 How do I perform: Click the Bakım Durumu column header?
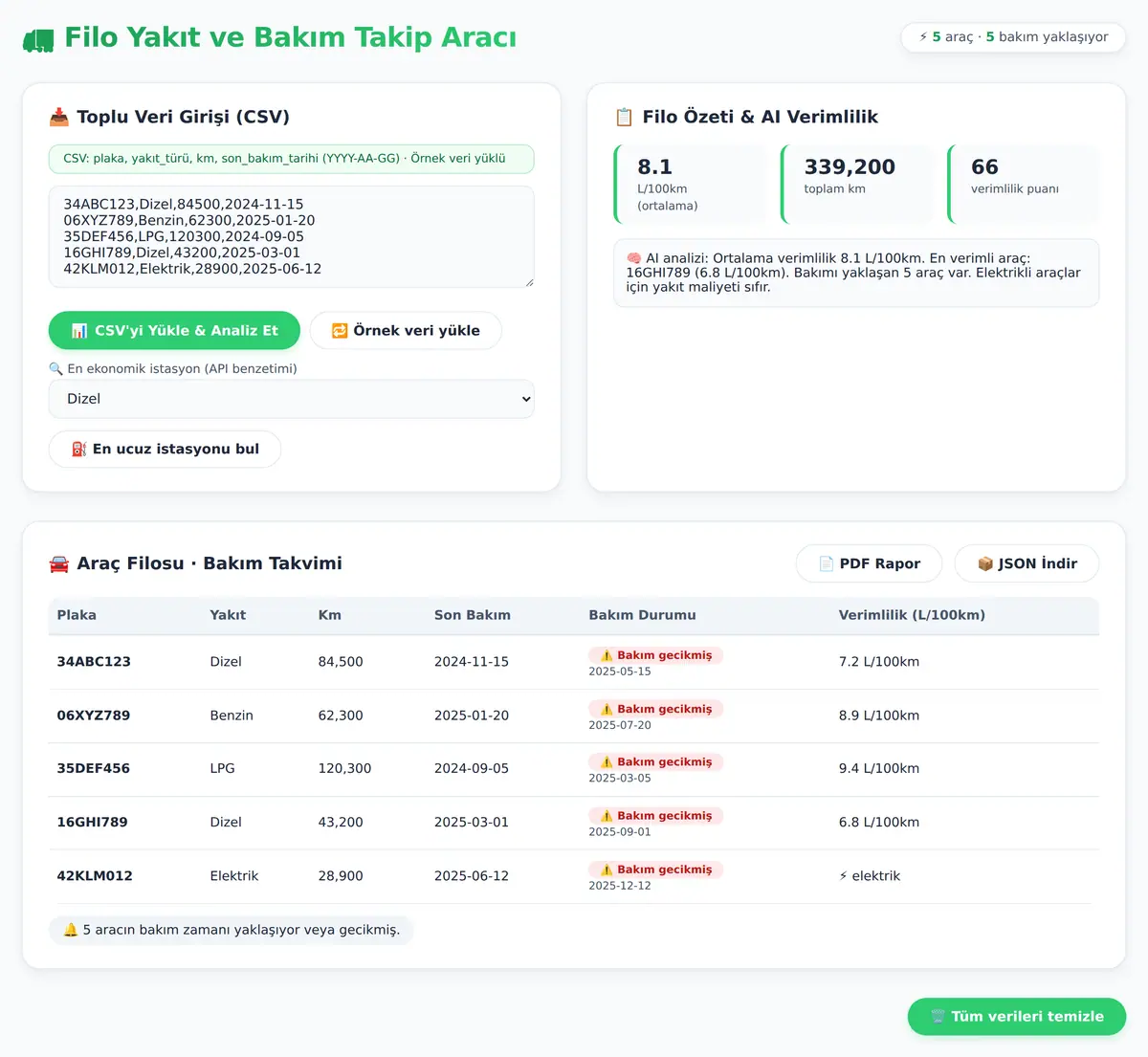pyautogui.click(x=642, y=616)
